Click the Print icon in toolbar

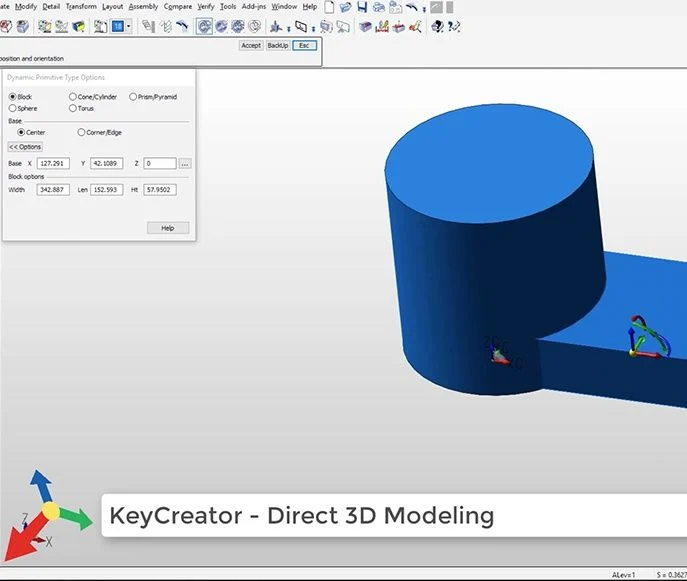378,7
